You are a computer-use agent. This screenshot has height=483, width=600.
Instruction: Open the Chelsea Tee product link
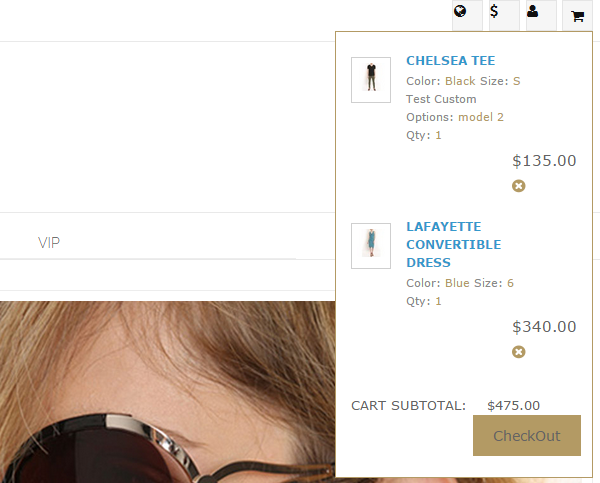450,60
